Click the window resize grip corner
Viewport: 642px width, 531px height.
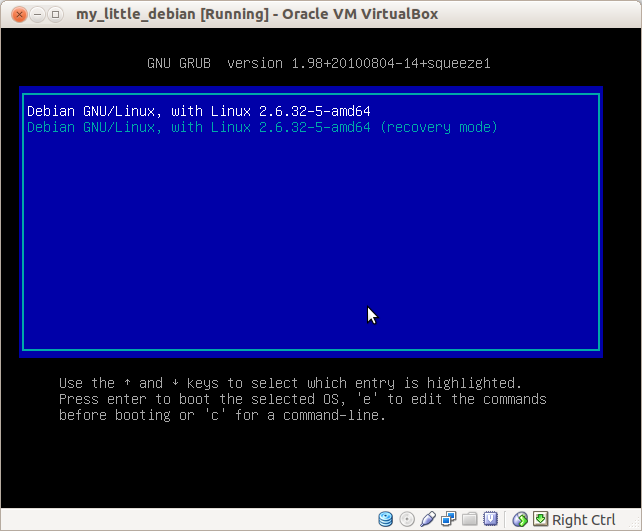(636, 524)
